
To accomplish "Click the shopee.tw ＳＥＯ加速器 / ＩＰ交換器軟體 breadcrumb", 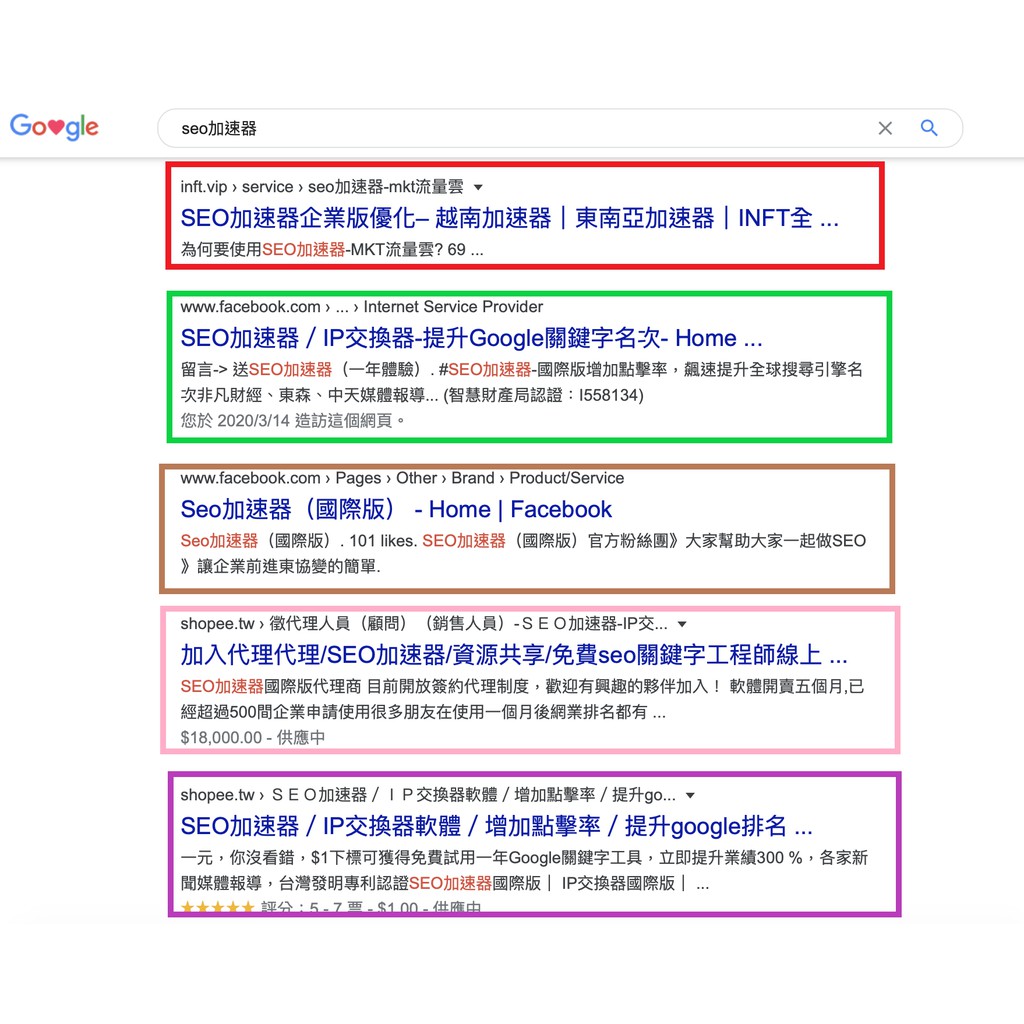I will [x=427, y=796].
